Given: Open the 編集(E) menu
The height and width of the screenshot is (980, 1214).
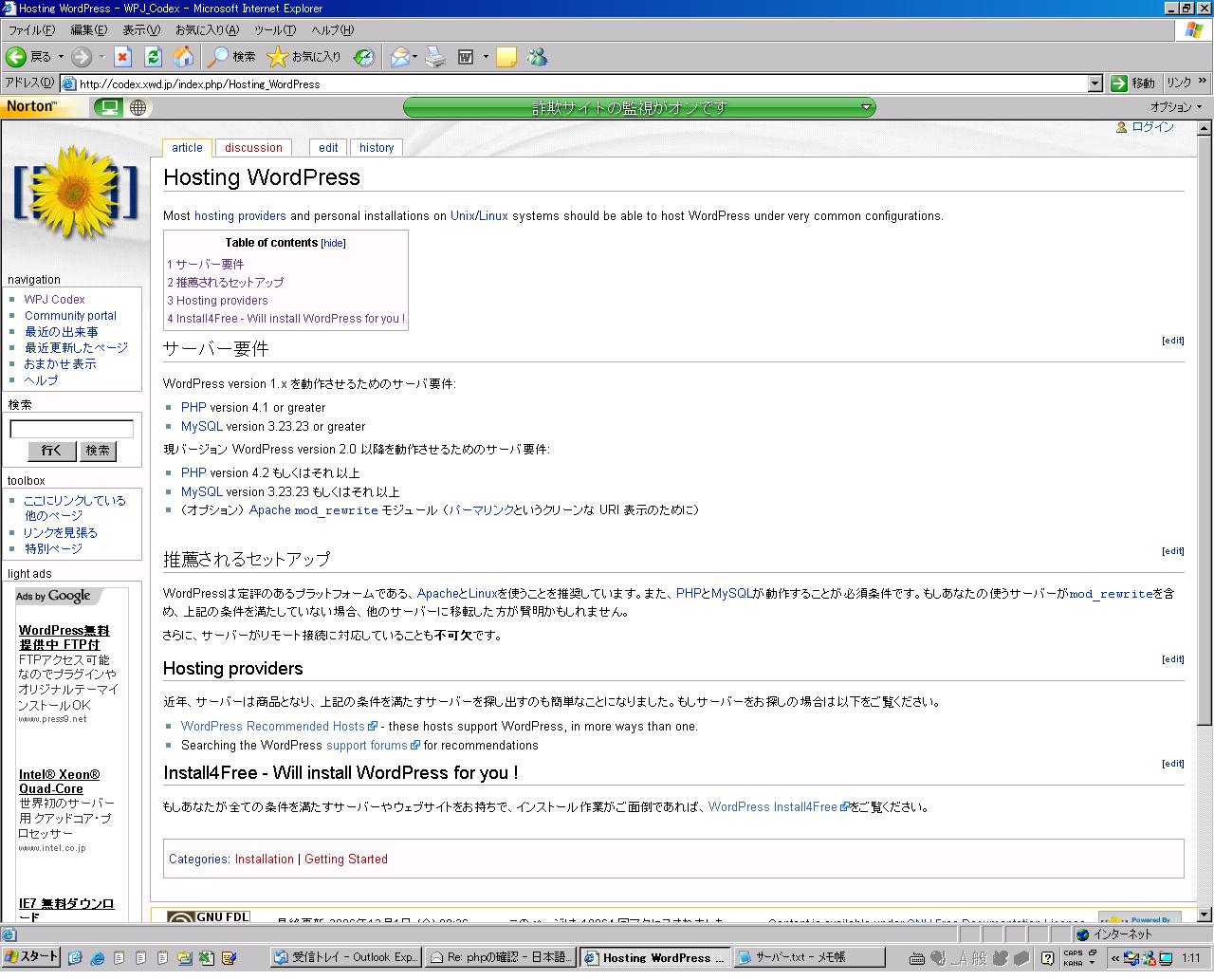Looking at the screenshot, I should (89, 30).
